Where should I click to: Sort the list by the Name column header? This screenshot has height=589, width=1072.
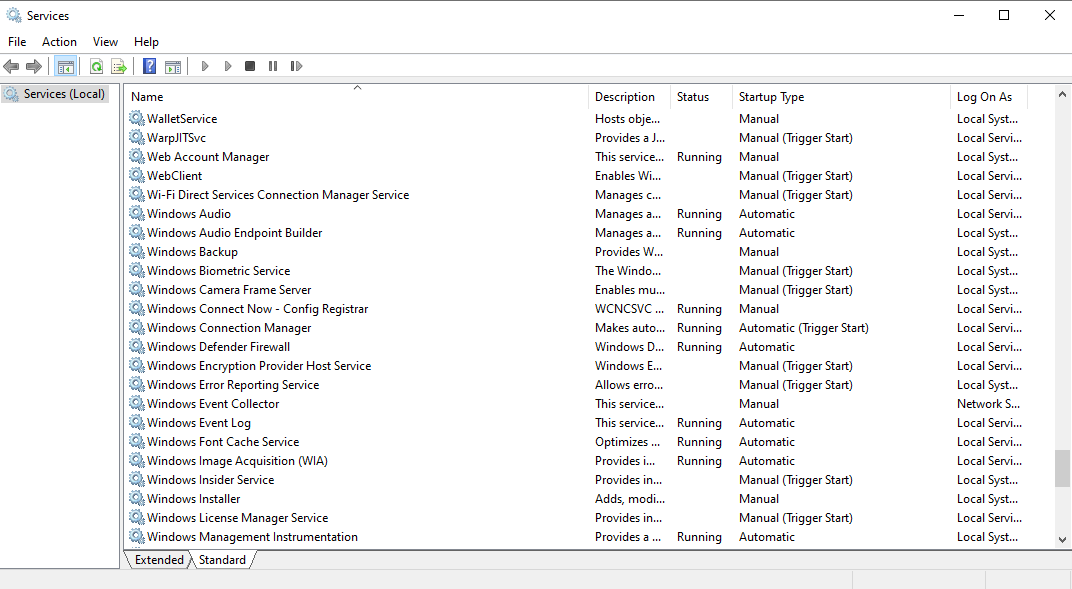coord(356,97)
